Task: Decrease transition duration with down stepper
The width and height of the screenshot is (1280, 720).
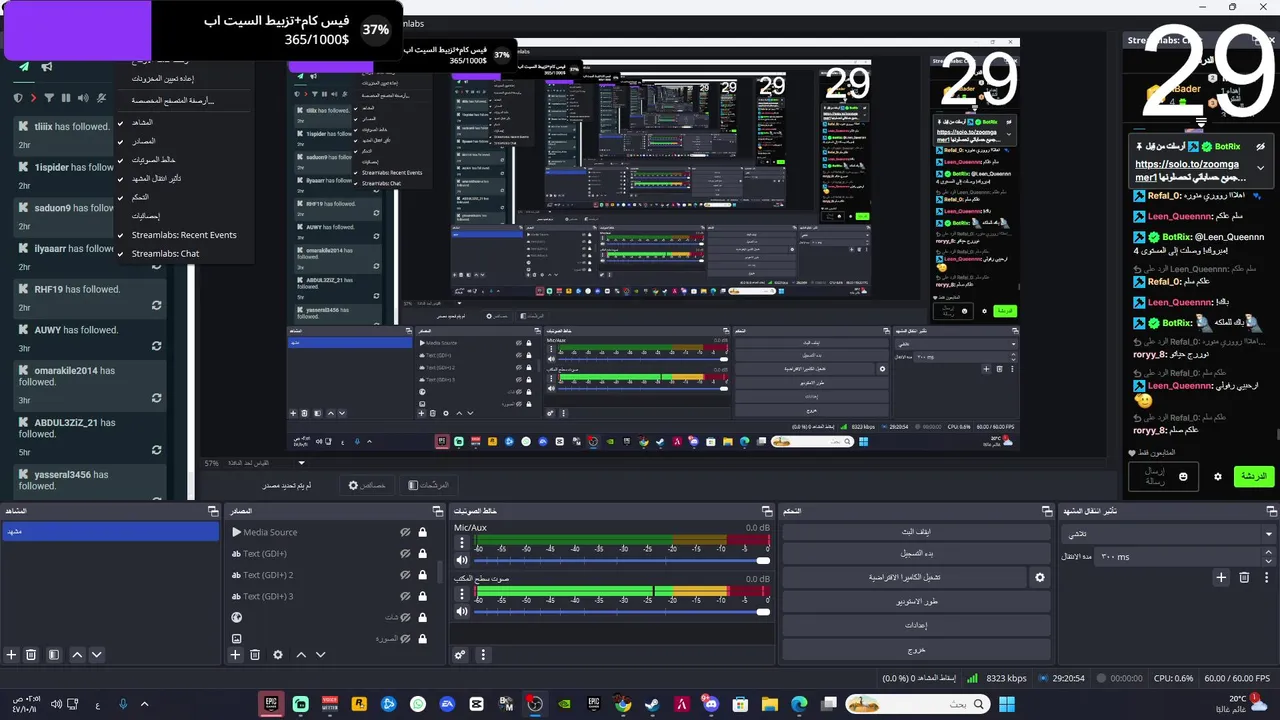Action: [x=1267, y=561]
